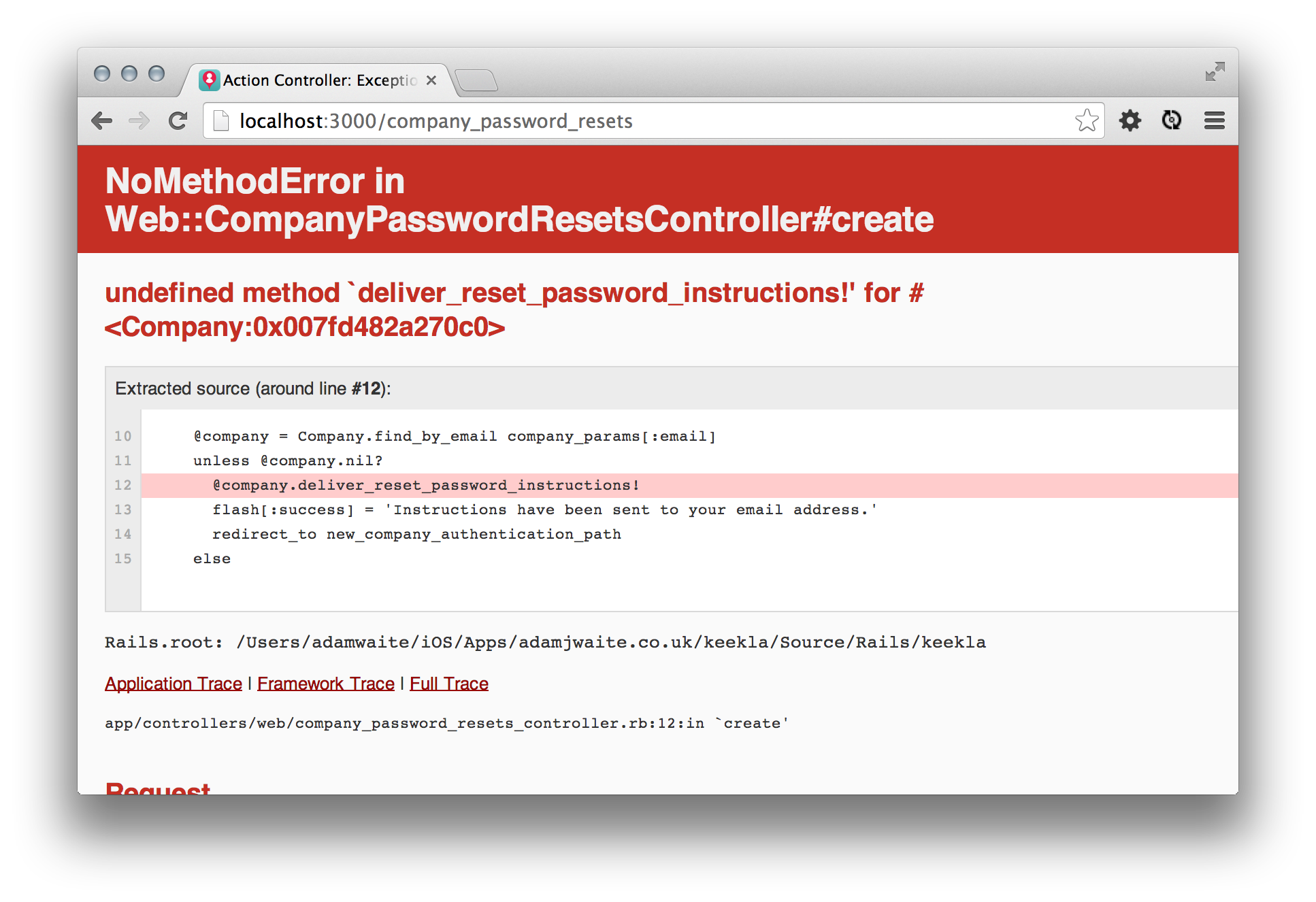The width and height of the screenshot is (1316, 902).
Task: Open a new tab
Action: (477, 80)
